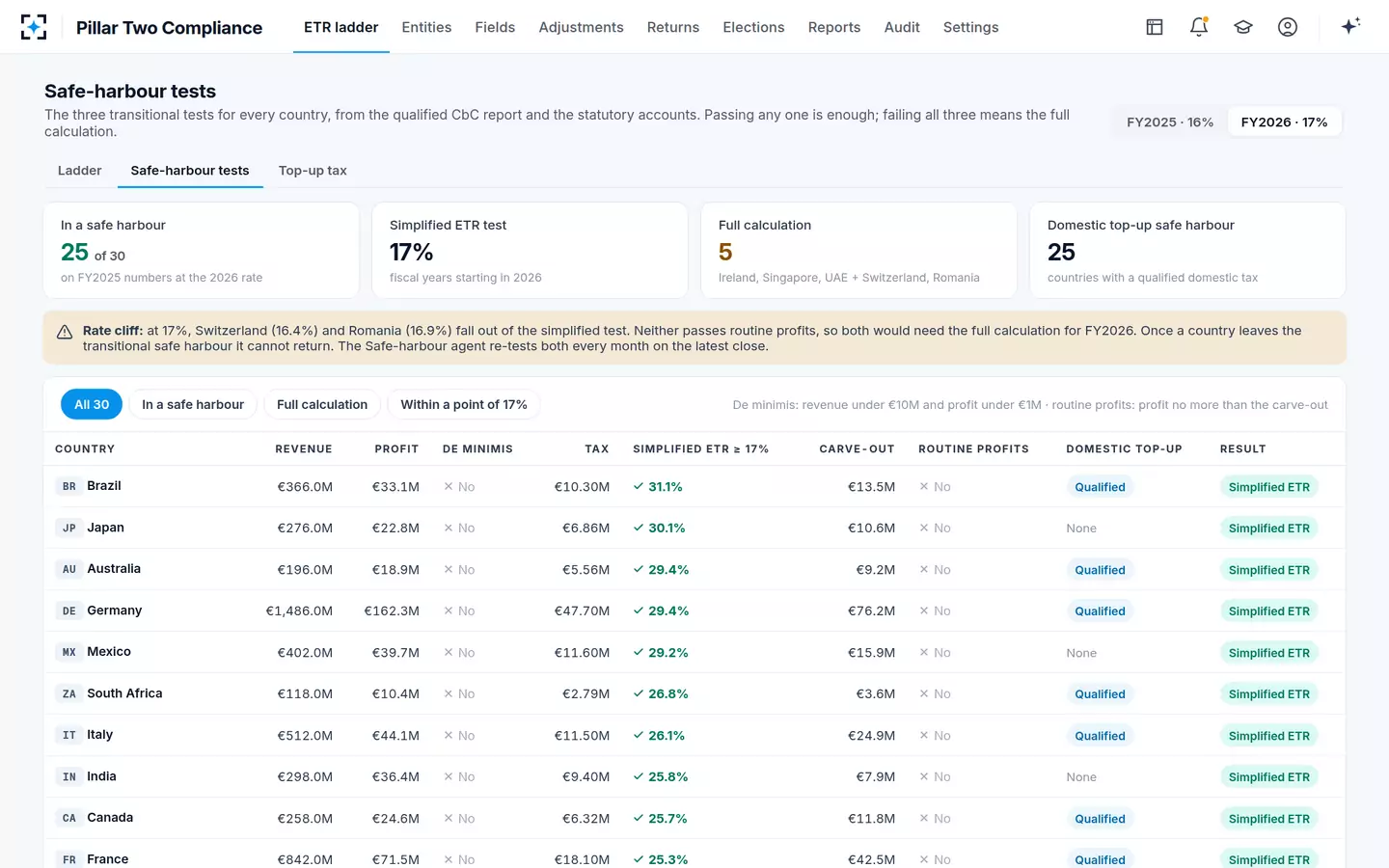This screenshot has height=868, width=1389.
Task: Open the layout panel icon
Action: [x=1155, y=27]
